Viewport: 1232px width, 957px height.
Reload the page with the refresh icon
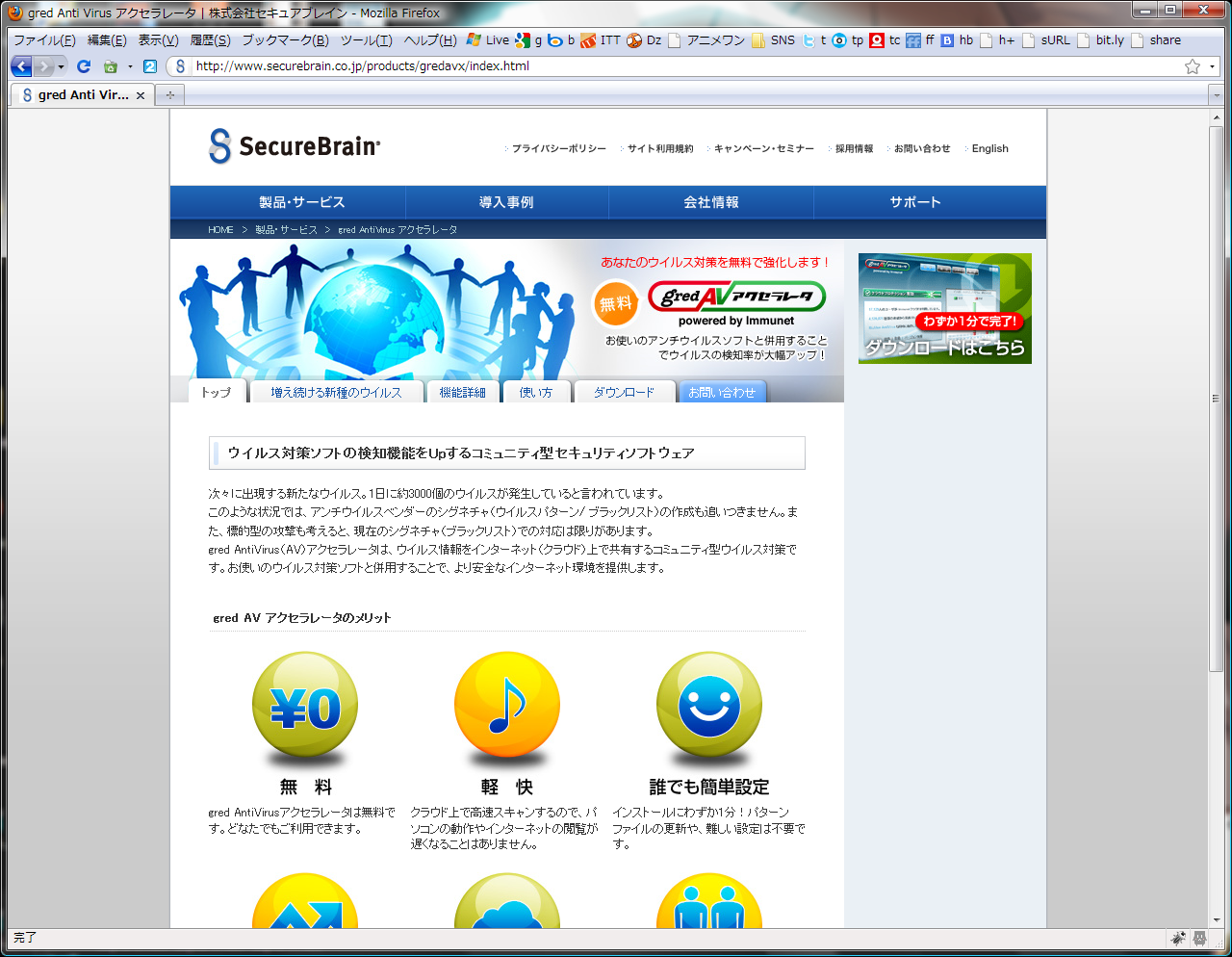tap(84, 66)
